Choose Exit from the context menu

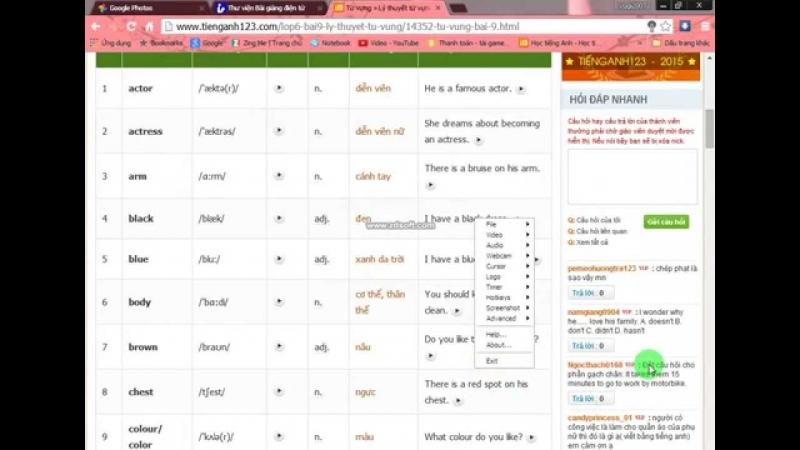(492, 361)
